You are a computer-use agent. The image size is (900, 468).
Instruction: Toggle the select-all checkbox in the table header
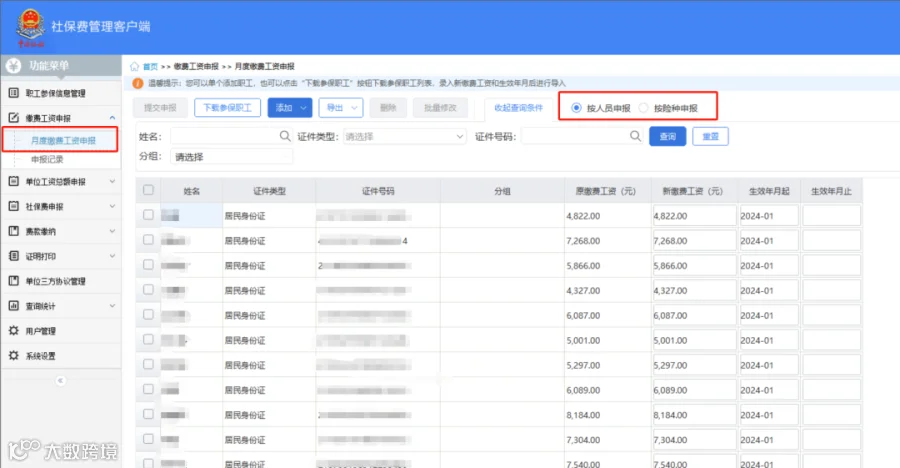click(x=148, y=190)
